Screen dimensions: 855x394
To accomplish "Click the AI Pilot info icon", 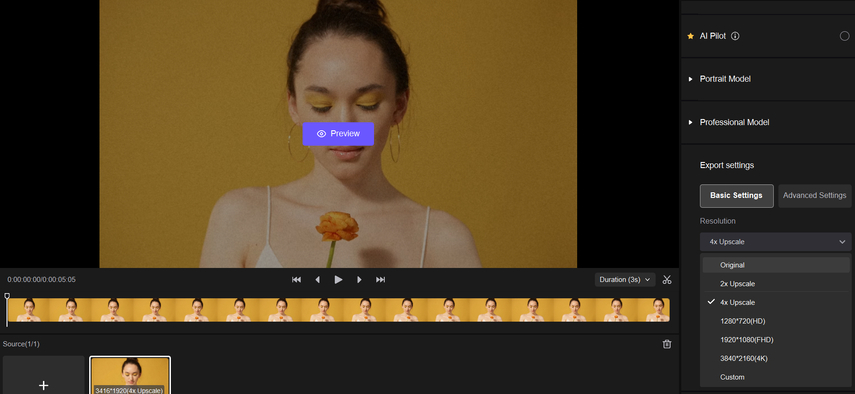I will pyautogui.click(x=735, y=36).
